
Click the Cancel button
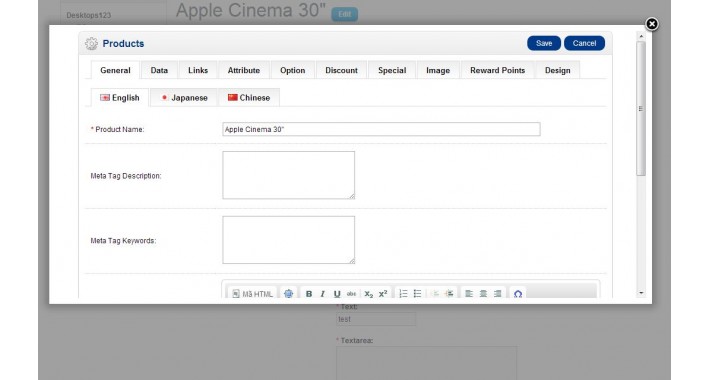click(584, 43)
